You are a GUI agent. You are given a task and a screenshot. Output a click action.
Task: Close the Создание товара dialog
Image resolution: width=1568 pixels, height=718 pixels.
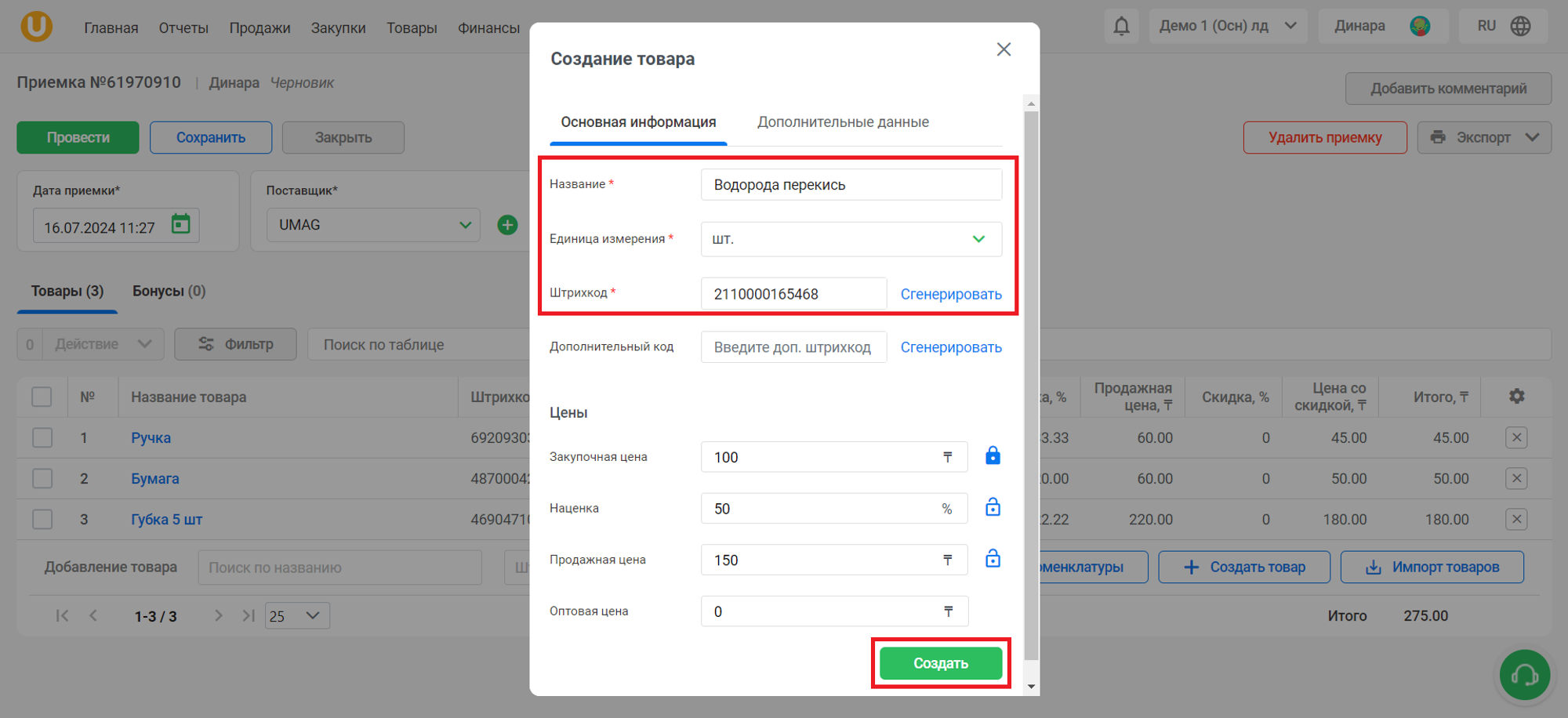1004,49
